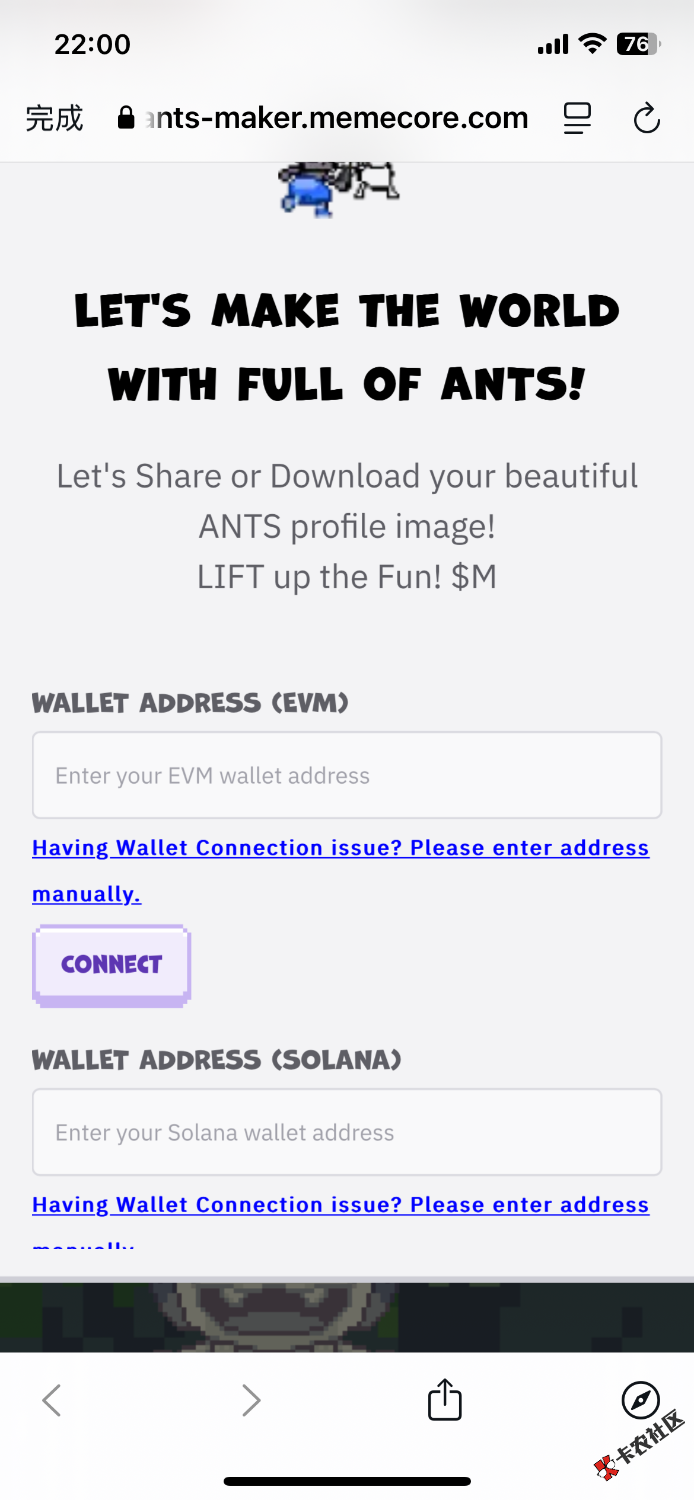Tap the battery indicator in status bar
This screenshot has height=1500, width=694.
(638, 44)
